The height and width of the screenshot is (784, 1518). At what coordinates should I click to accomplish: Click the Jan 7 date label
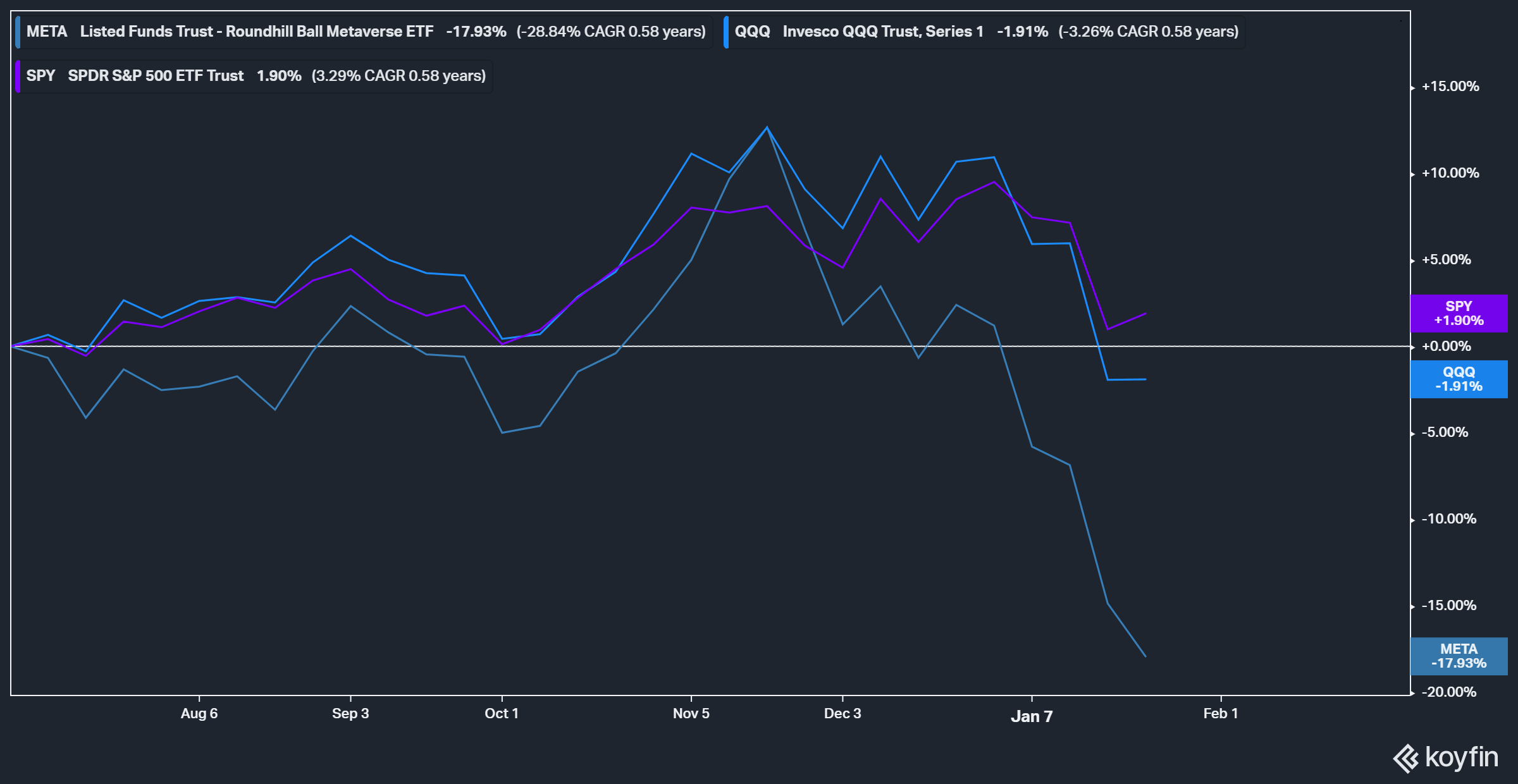[1032, 716]
